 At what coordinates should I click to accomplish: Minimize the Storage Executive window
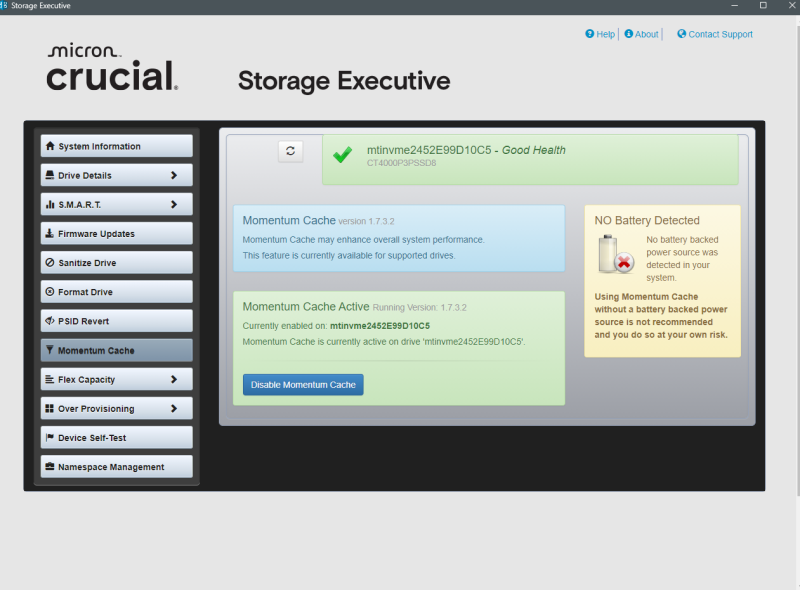point(735,5)
